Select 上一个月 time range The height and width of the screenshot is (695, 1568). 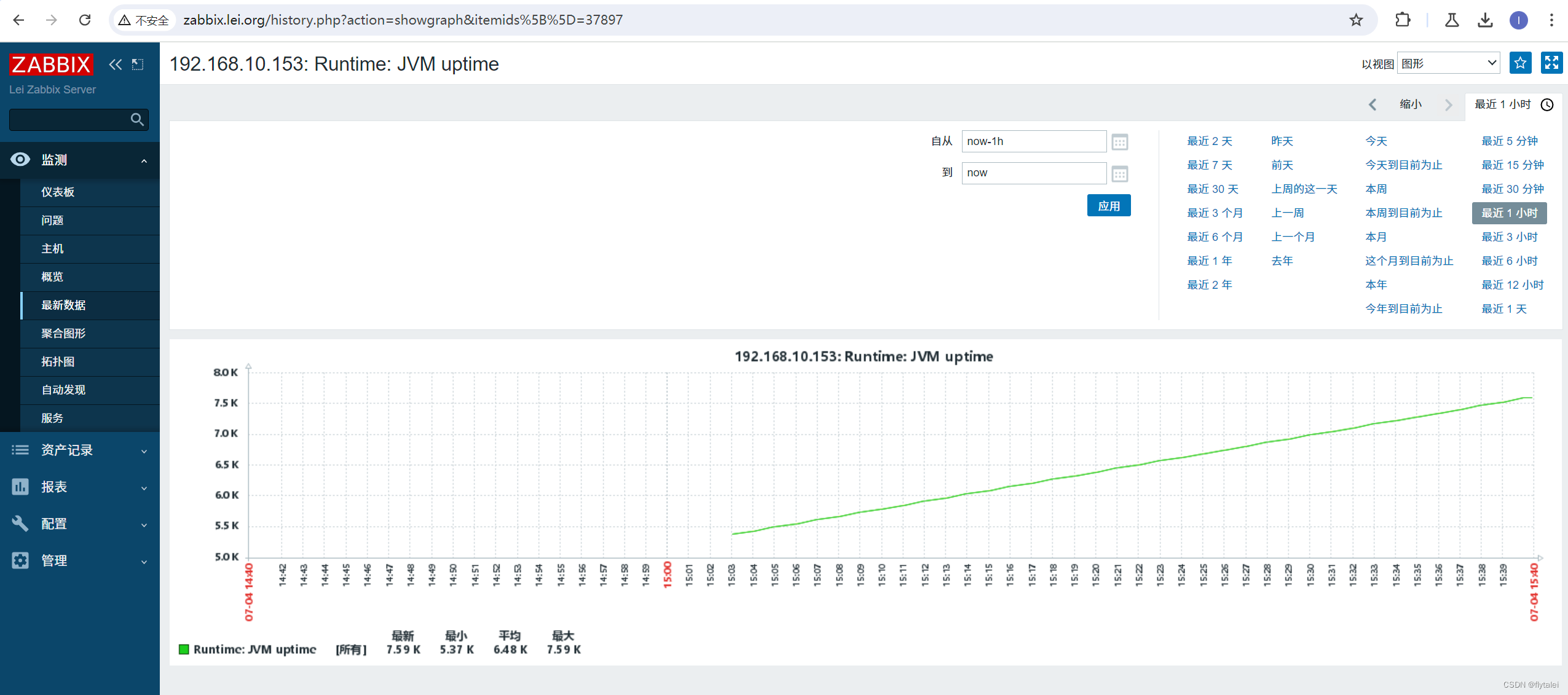(1293, 237)
